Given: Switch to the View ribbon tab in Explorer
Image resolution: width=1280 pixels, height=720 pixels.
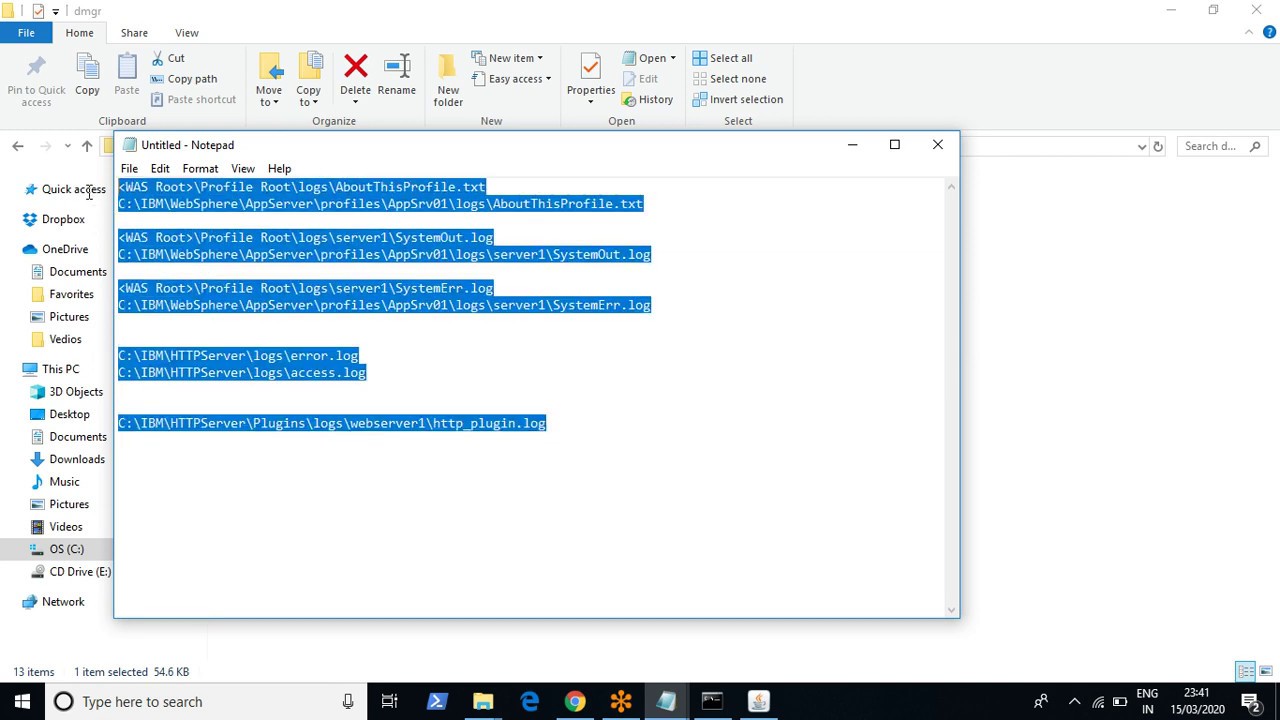Looking at the screenshot, I should click(x=187, y=33).
